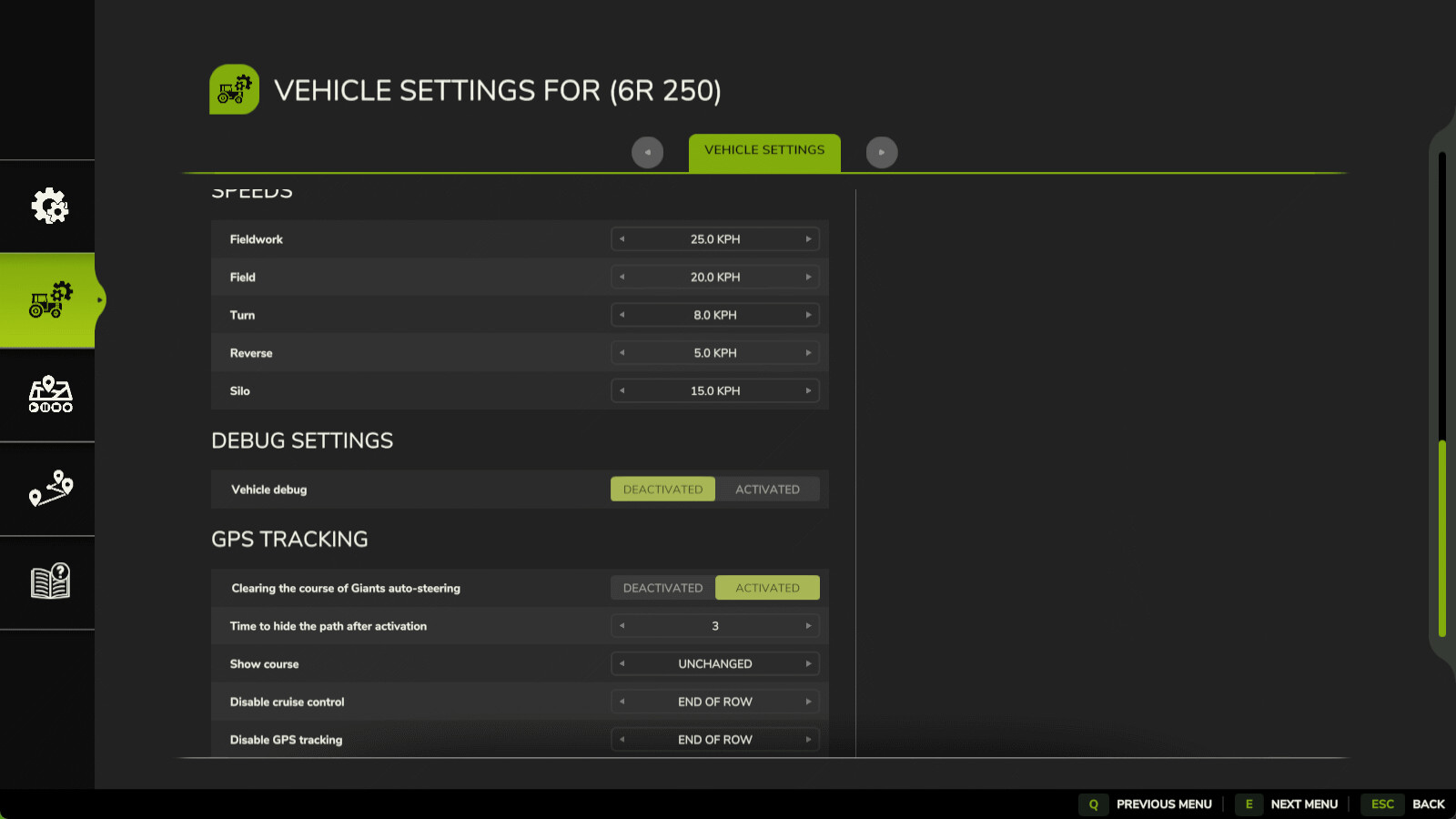Open the PREVIOUS MENU from the bottom bar
The height and width of the screenshot is (819, 1456).
click(x=1165, y=804)
